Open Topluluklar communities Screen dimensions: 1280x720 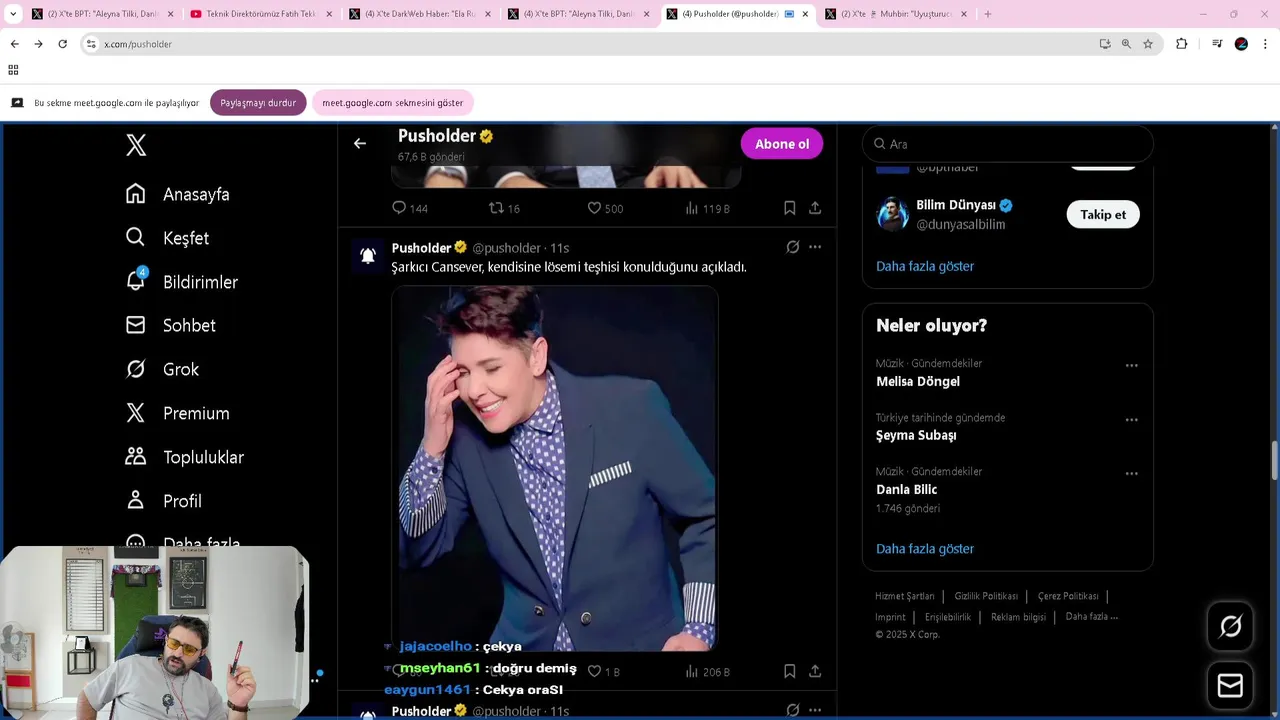(x=184, y=457)
